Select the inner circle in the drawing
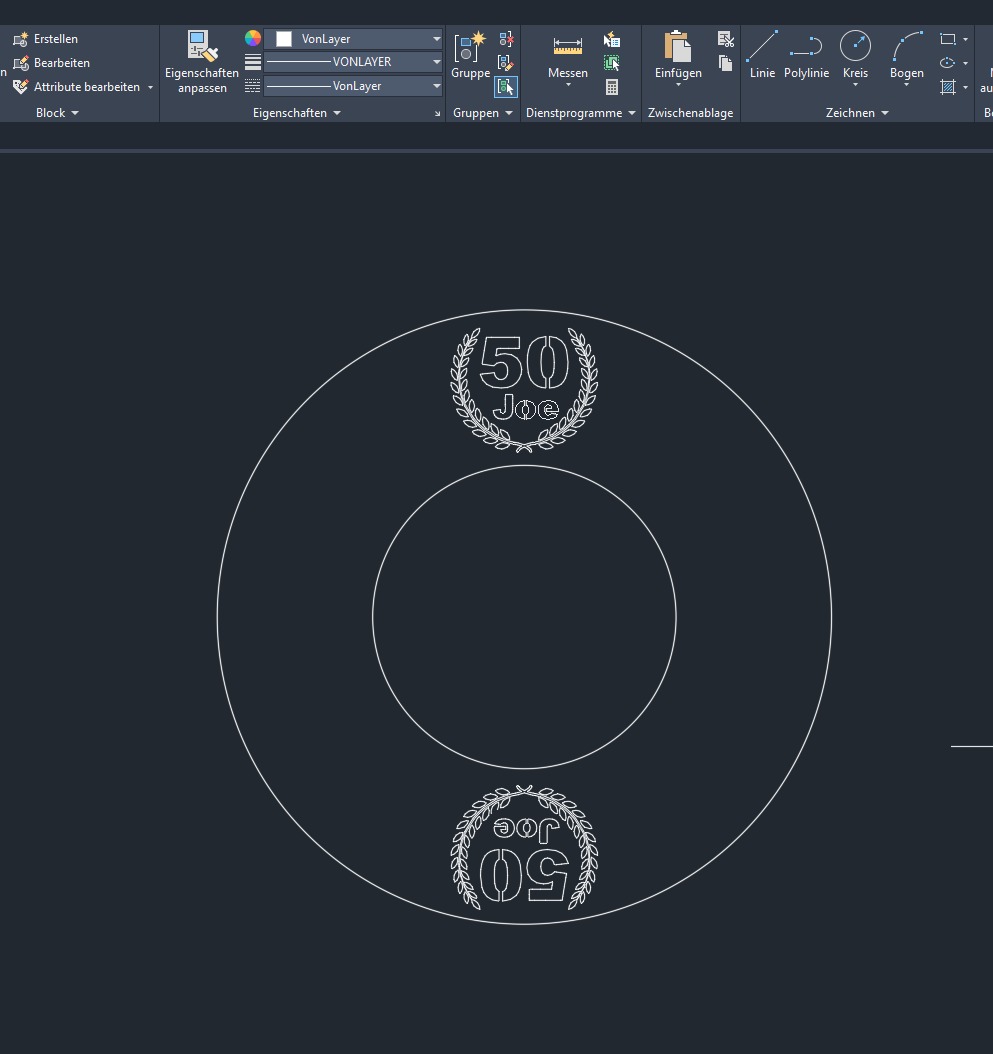Viewport: 993px width, 1054px height. click(373, 617)
